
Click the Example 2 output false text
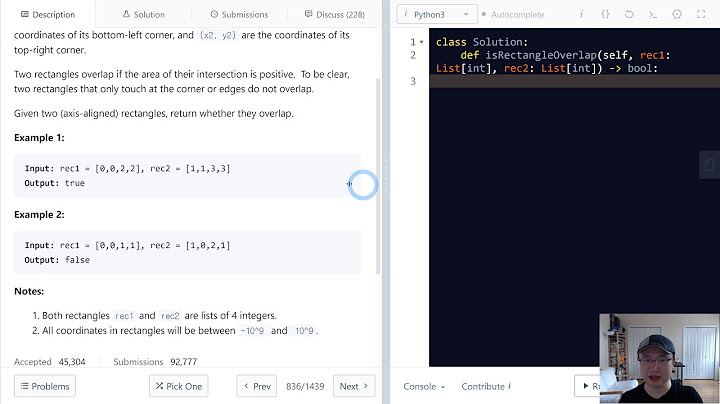tap(57, 260)
